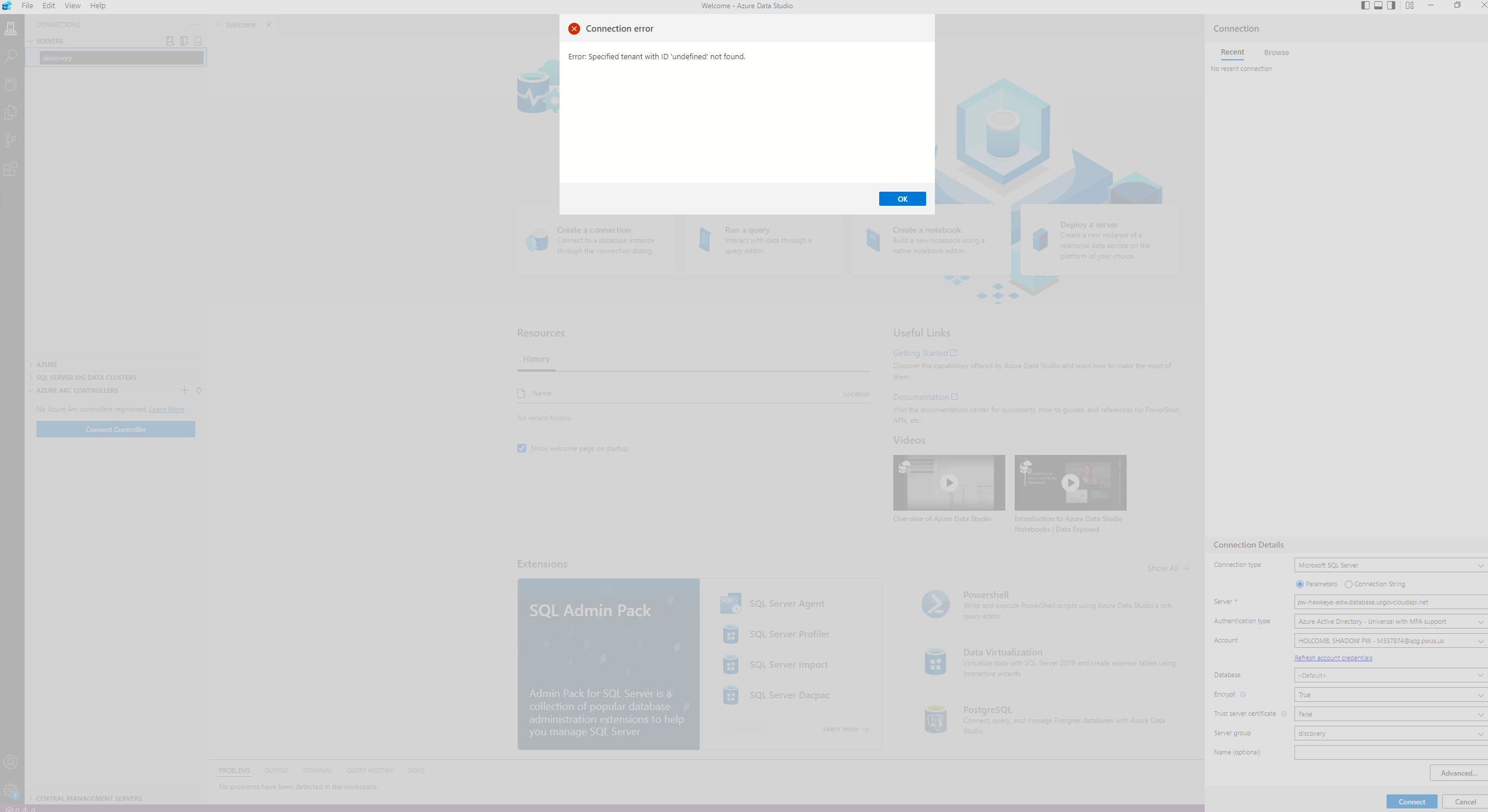Open the View menu
This screenshot has height=812, width=1488.
coord(72,5)
